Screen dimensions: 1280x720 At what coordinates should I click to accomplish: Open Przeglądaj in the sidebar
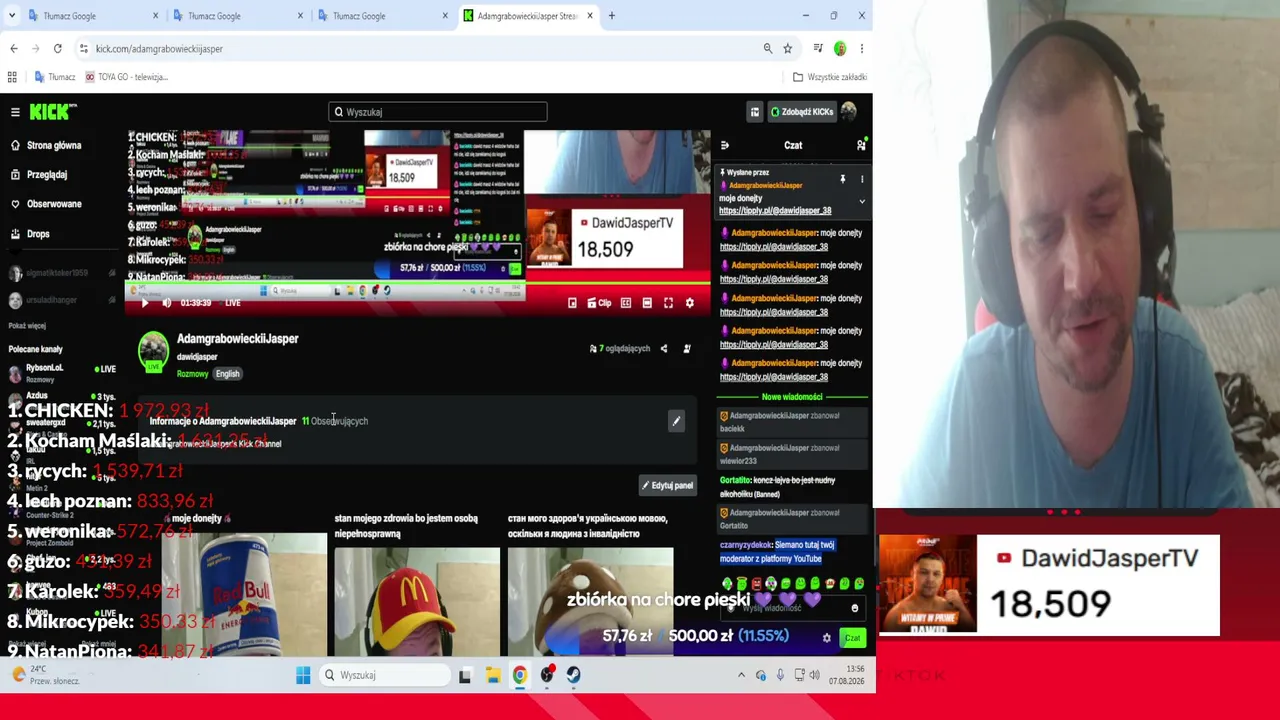coord(47,174)
